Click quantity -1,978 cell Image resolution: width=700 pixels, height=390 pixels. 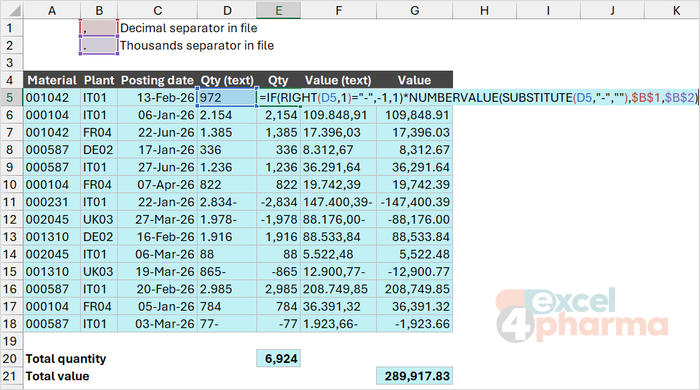279,219
